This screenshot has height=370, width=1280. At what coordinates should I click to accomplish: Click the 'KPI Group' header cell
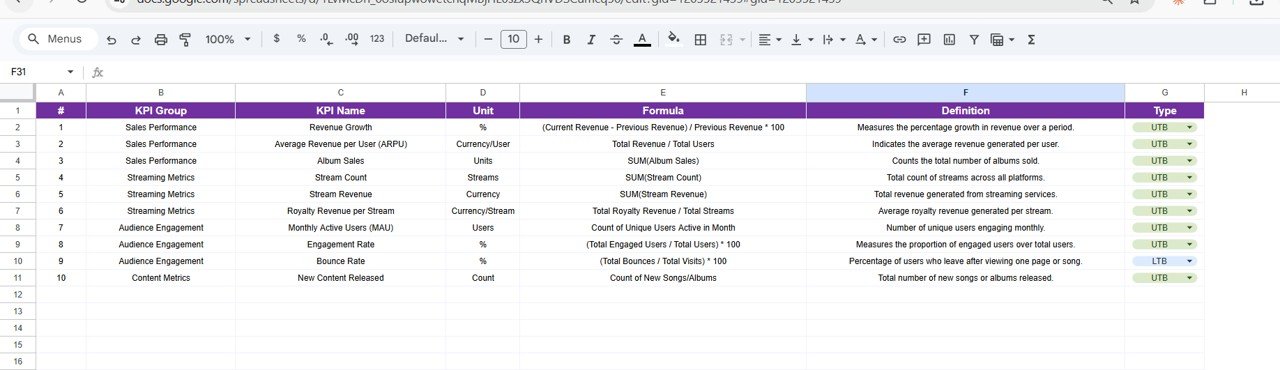click(x=161, y=111)
